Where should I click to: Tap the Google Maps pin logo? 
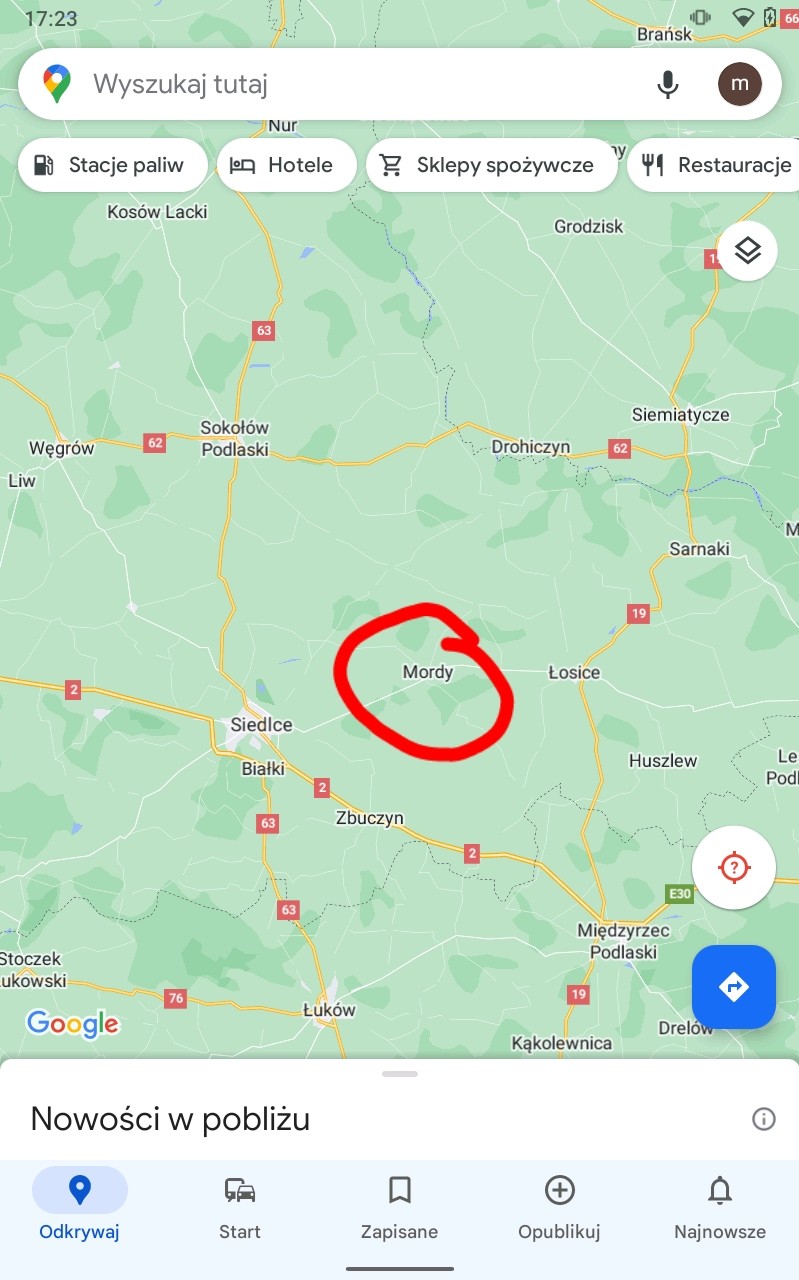point(57,84)
